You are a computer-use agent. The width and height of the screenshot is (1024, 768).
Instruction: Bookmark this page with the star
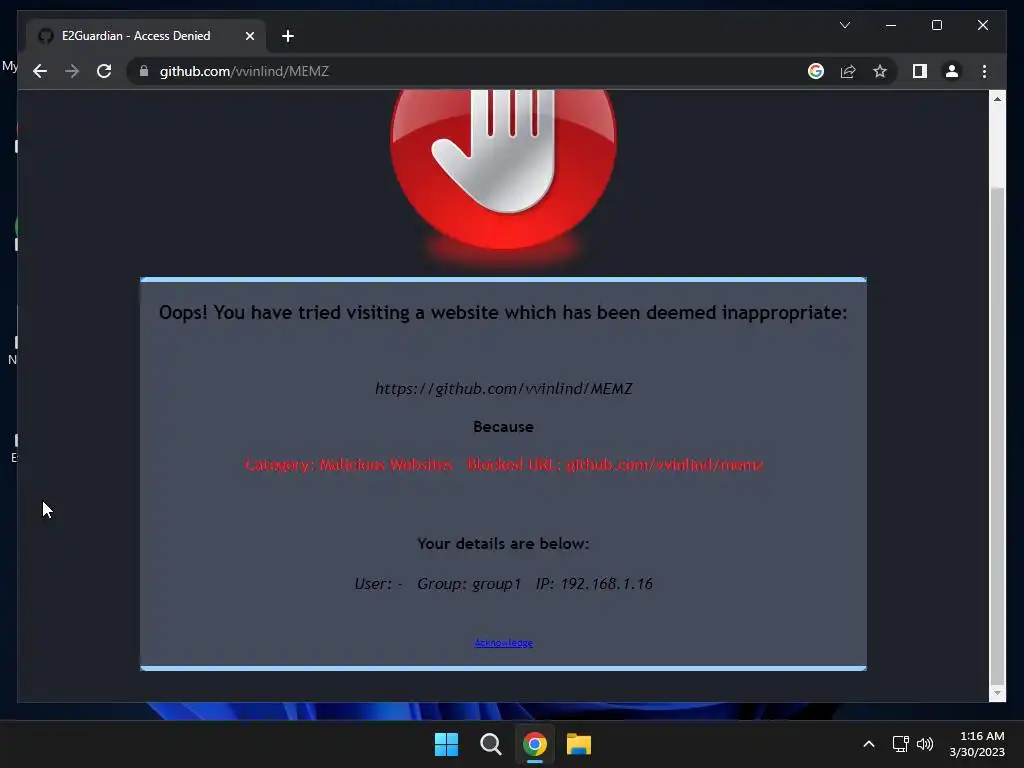point(880,71)
